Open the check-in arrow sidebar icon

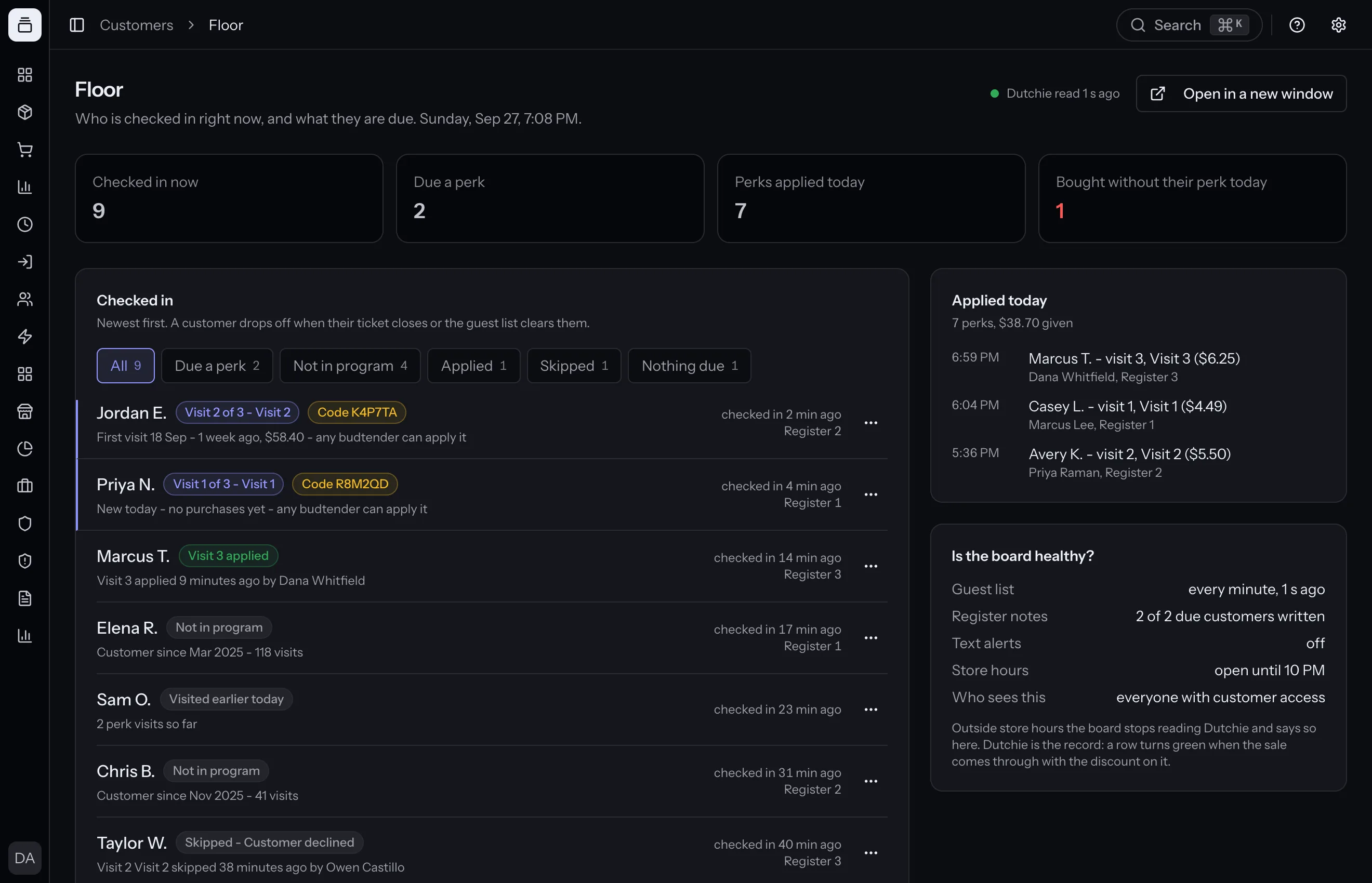24,262
